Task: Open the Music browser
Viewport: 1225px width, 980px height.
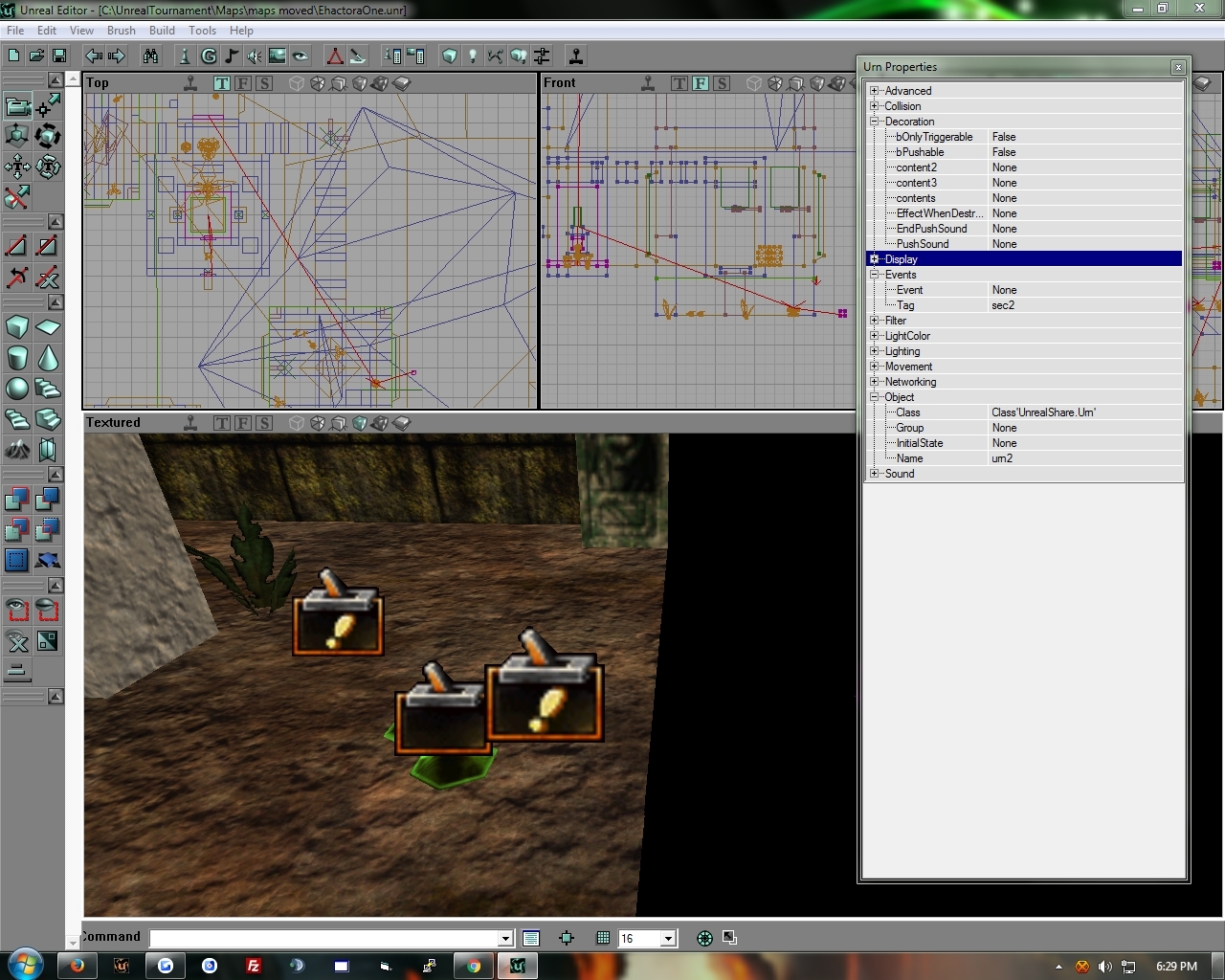Action: click(x=231, y=56)
